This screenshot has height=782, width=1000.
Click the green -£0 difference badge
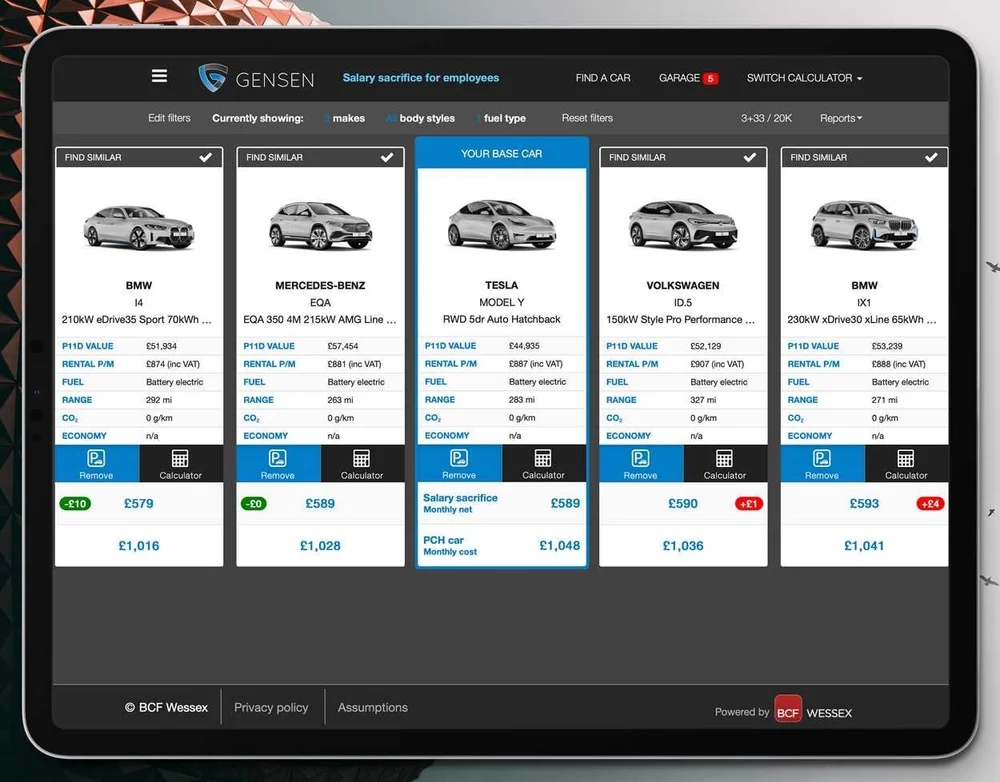coord(254,504)
